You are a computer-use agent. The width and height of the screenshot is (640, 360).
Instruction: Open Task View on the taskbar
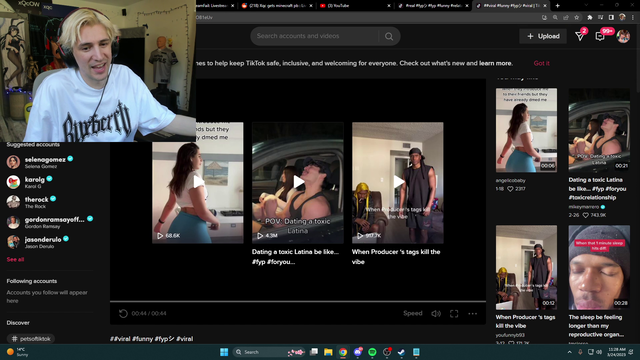pyautogui.click(x=313, y=352)
